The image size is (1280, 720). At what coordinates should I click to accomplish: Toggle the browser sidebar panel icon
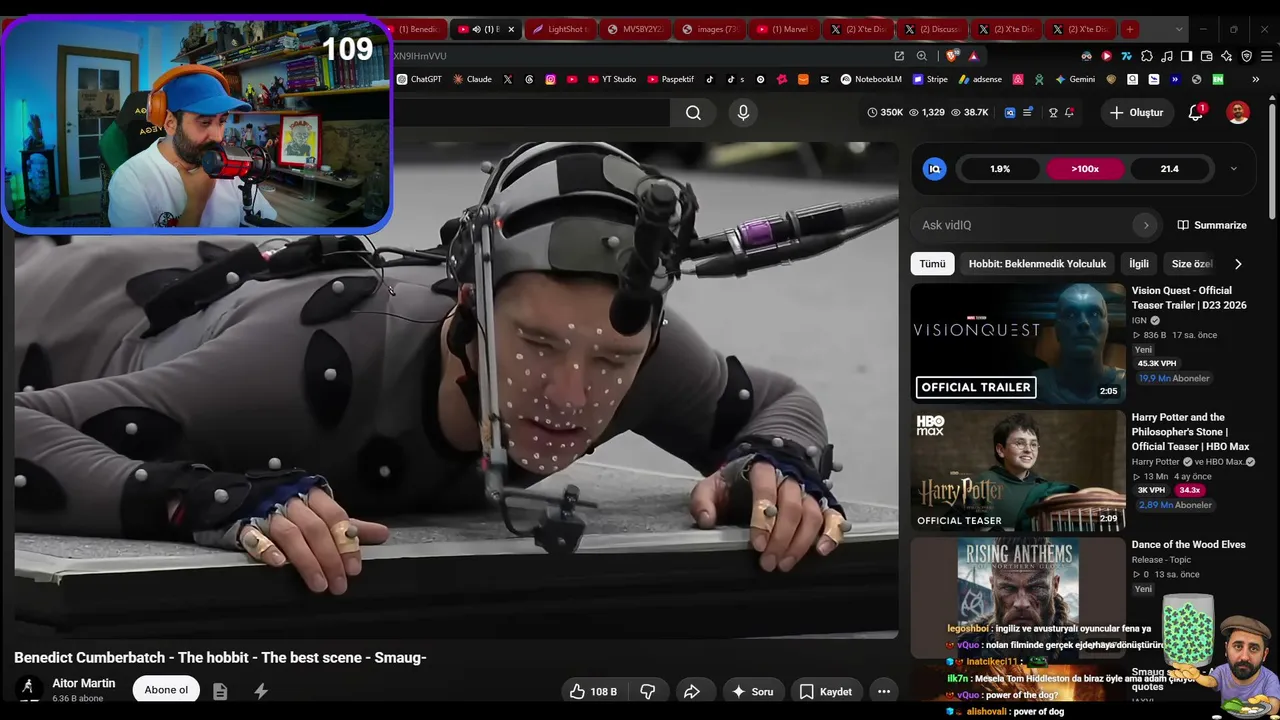(x=1186, y=56)
